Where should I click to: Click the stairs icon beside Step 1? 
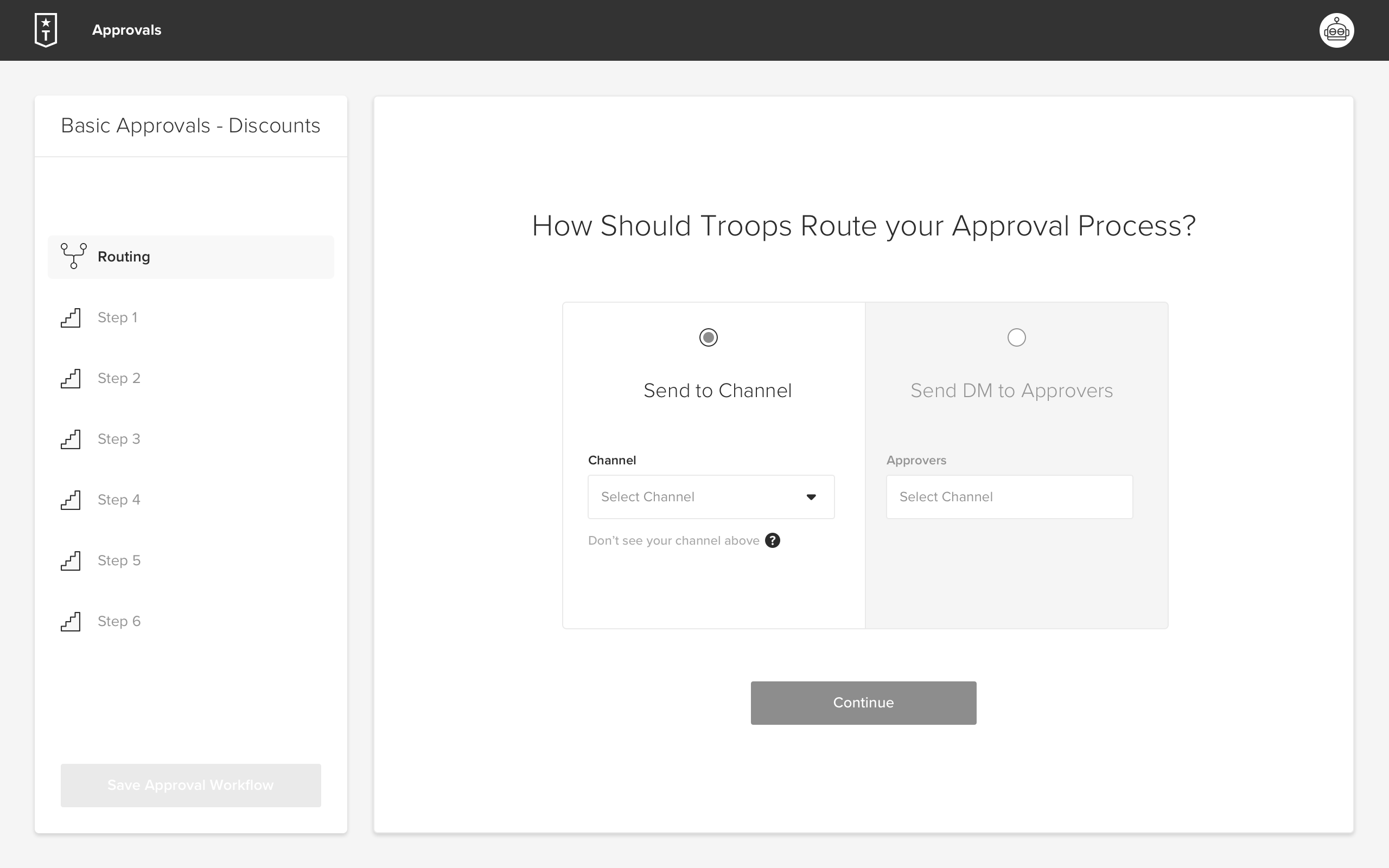(71, 317)
